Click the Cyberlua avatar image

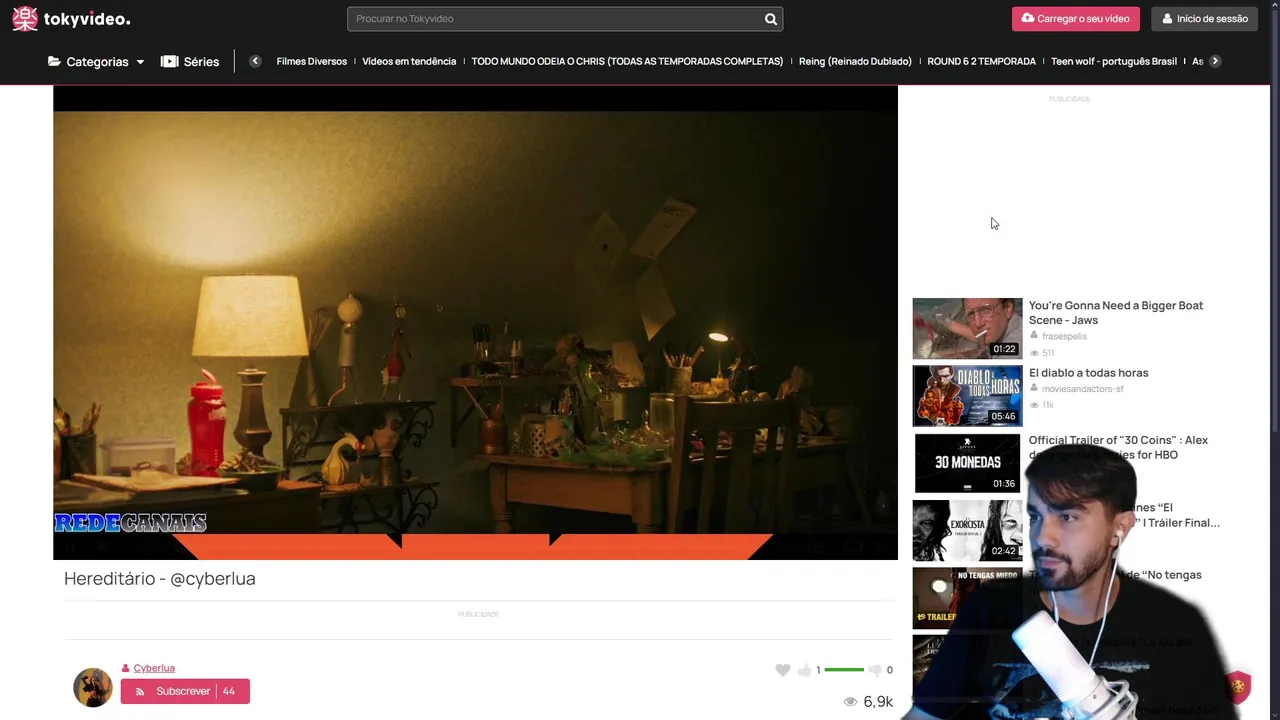click(93, 688)
